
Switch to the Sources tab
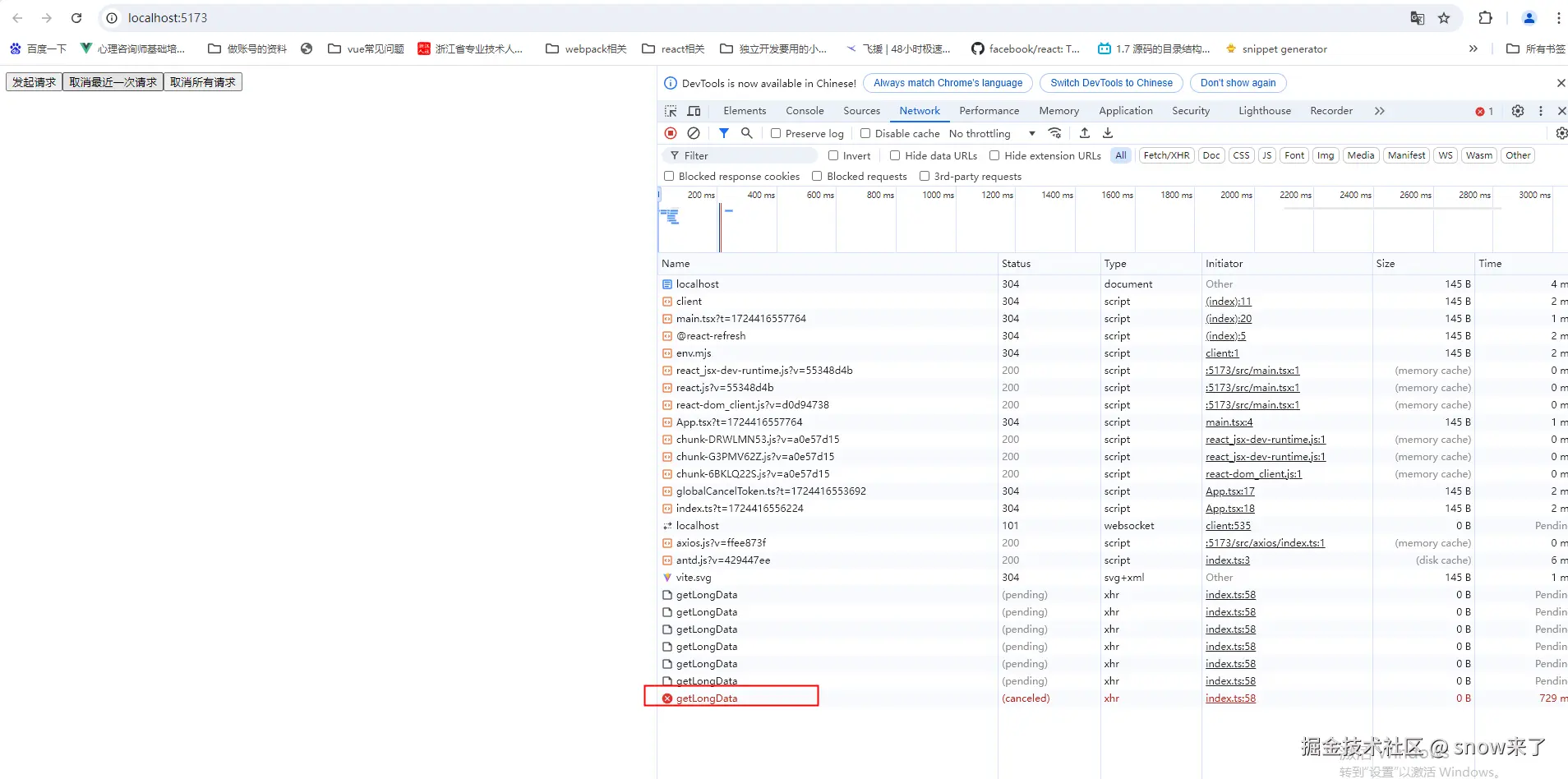(x=861, y=111)
